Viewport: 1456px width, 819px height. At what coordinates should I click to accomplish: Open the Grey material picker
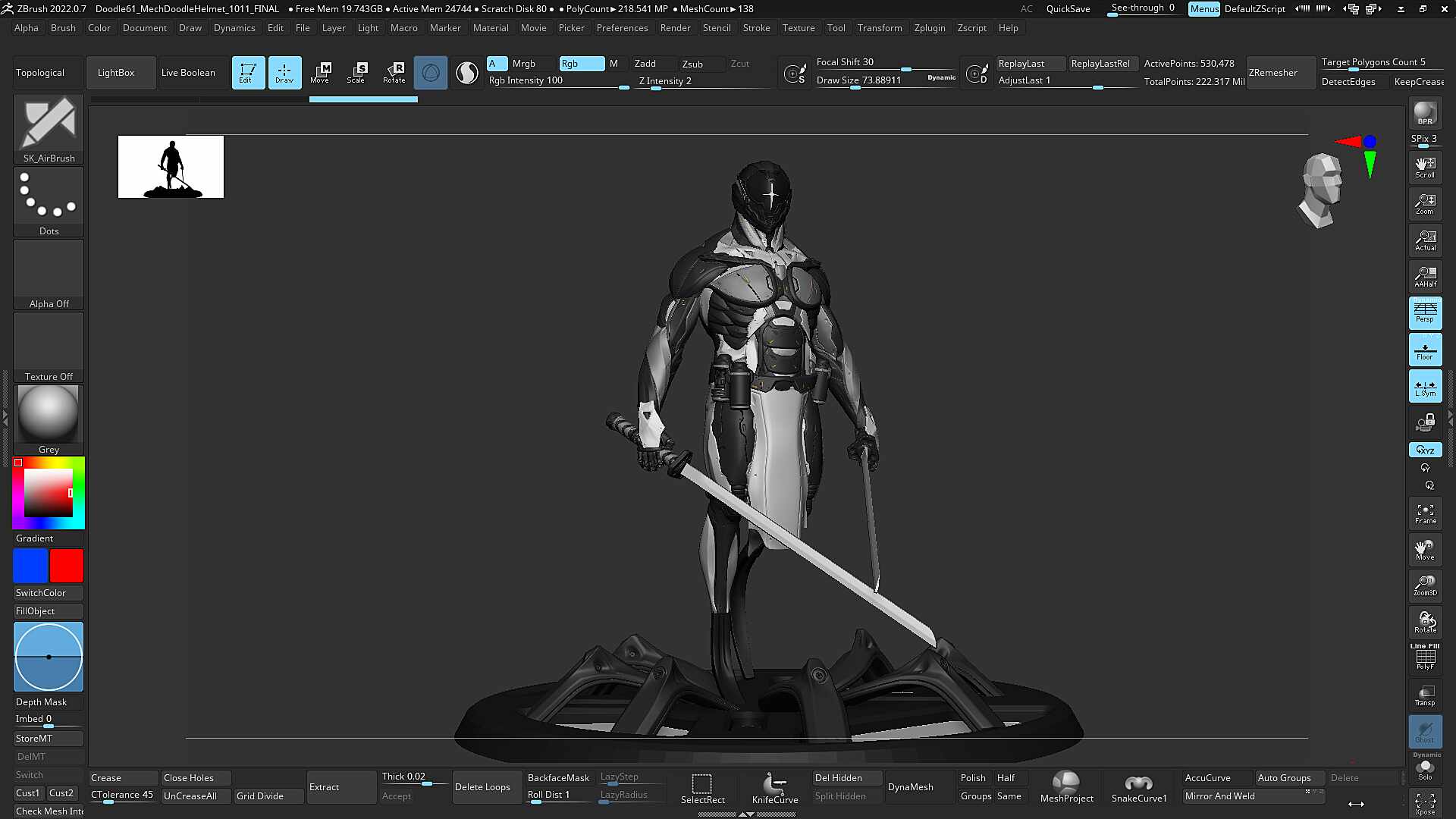point(49,420)
